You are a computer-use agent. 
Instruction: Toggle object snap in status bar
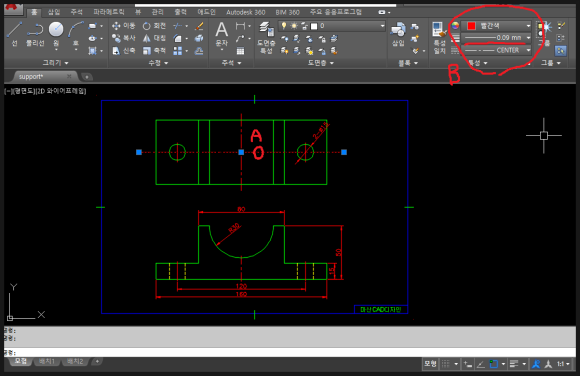(x=493, y=364)
